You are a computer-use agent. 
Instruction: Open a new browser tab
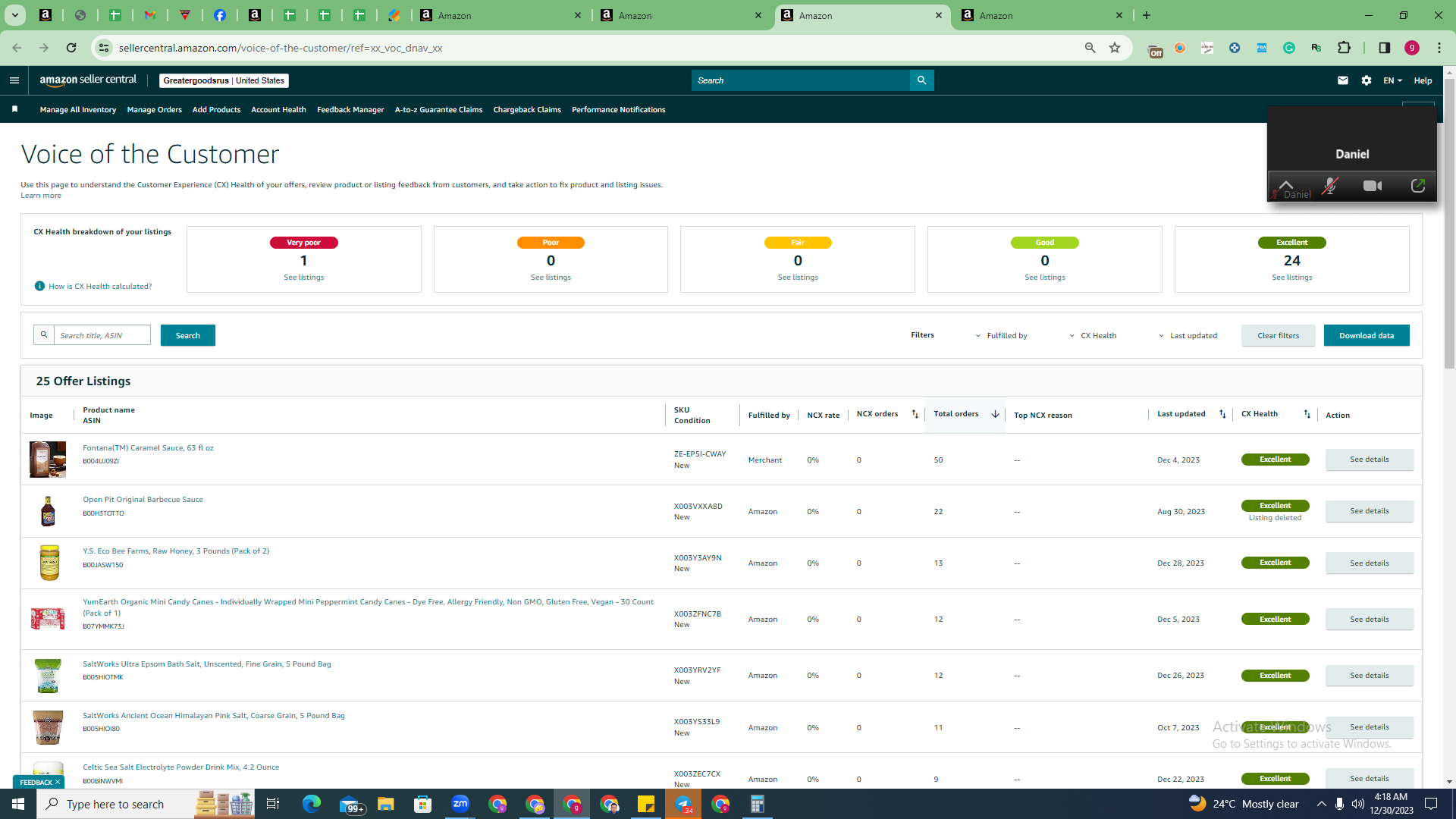1147,15
